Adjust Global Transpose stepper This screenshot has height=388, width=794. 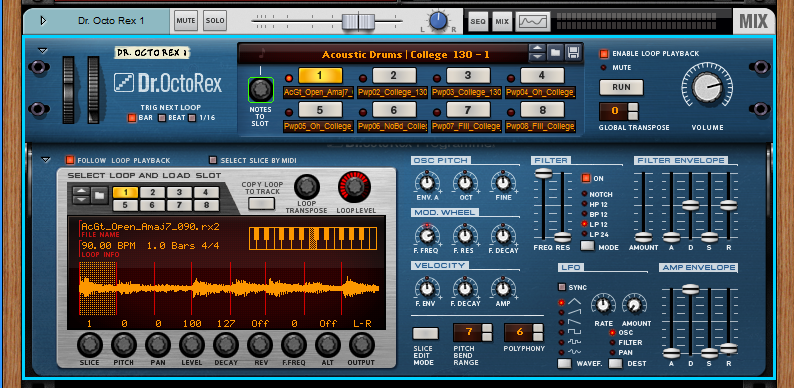[x=633, y=111]
